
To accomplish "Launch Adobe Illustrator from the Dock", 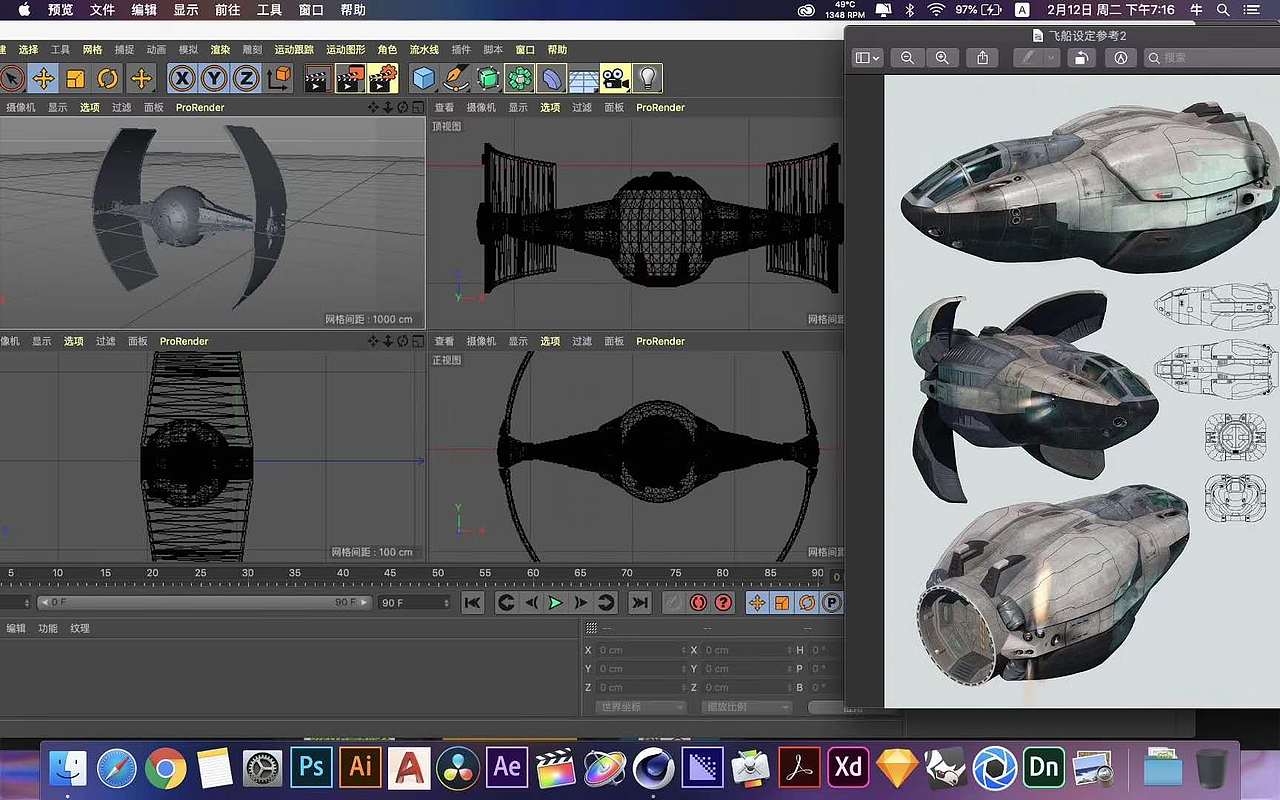I will (x=360, y=767).
